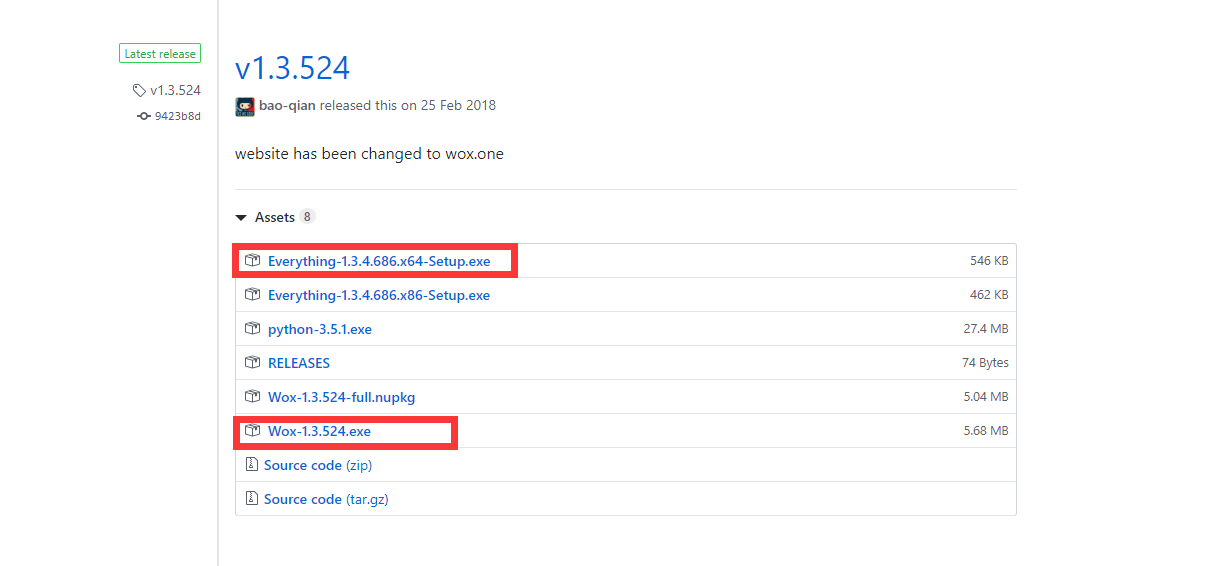This screenshot has height=566, width=1232.
Task: Click package icon next to Wox-1.3.524-full.nupkg
Action: click(x=252, y=397)
